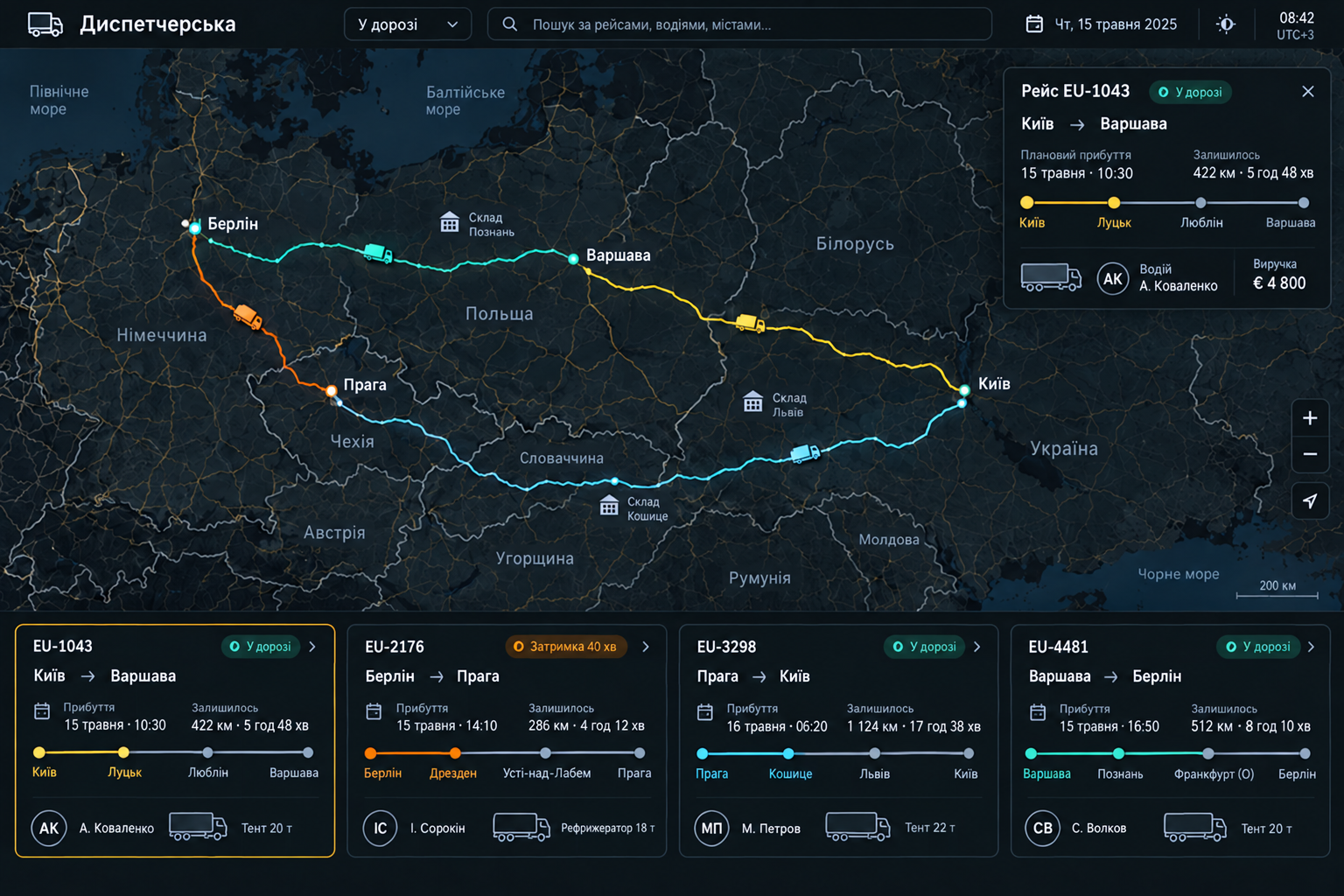This screenshot has height=896, width=1344.
Task: Select the orange truck on Berlin–Prague route
Action: coord(248,316)
